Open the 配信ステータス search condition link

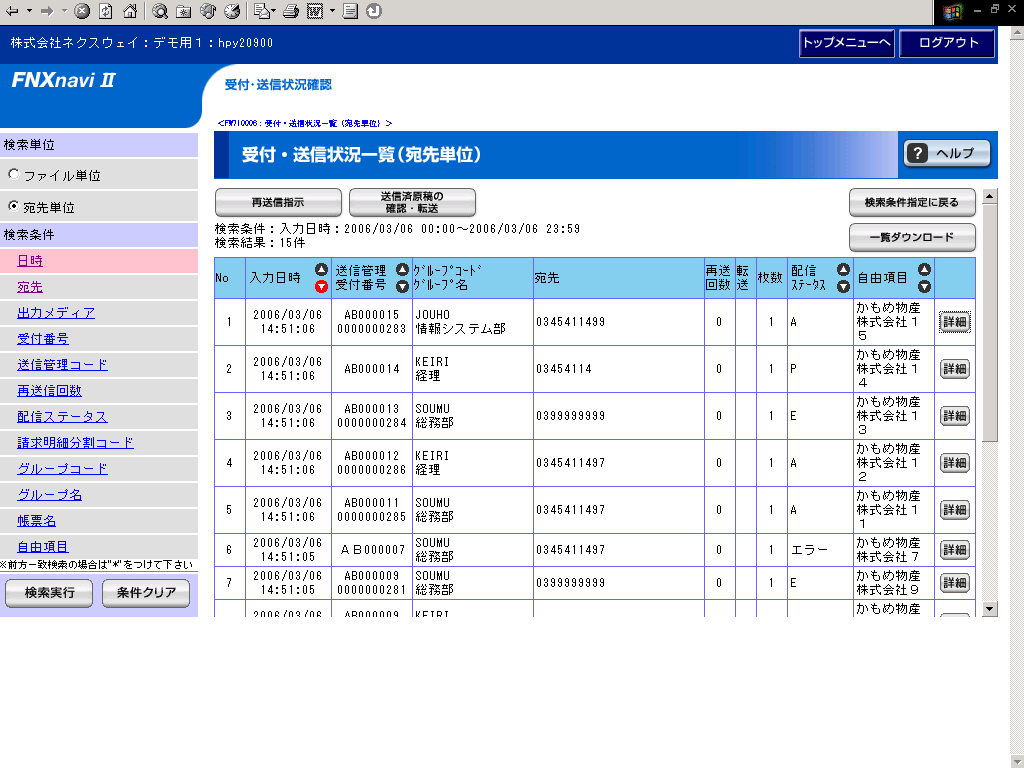[62, 417]
